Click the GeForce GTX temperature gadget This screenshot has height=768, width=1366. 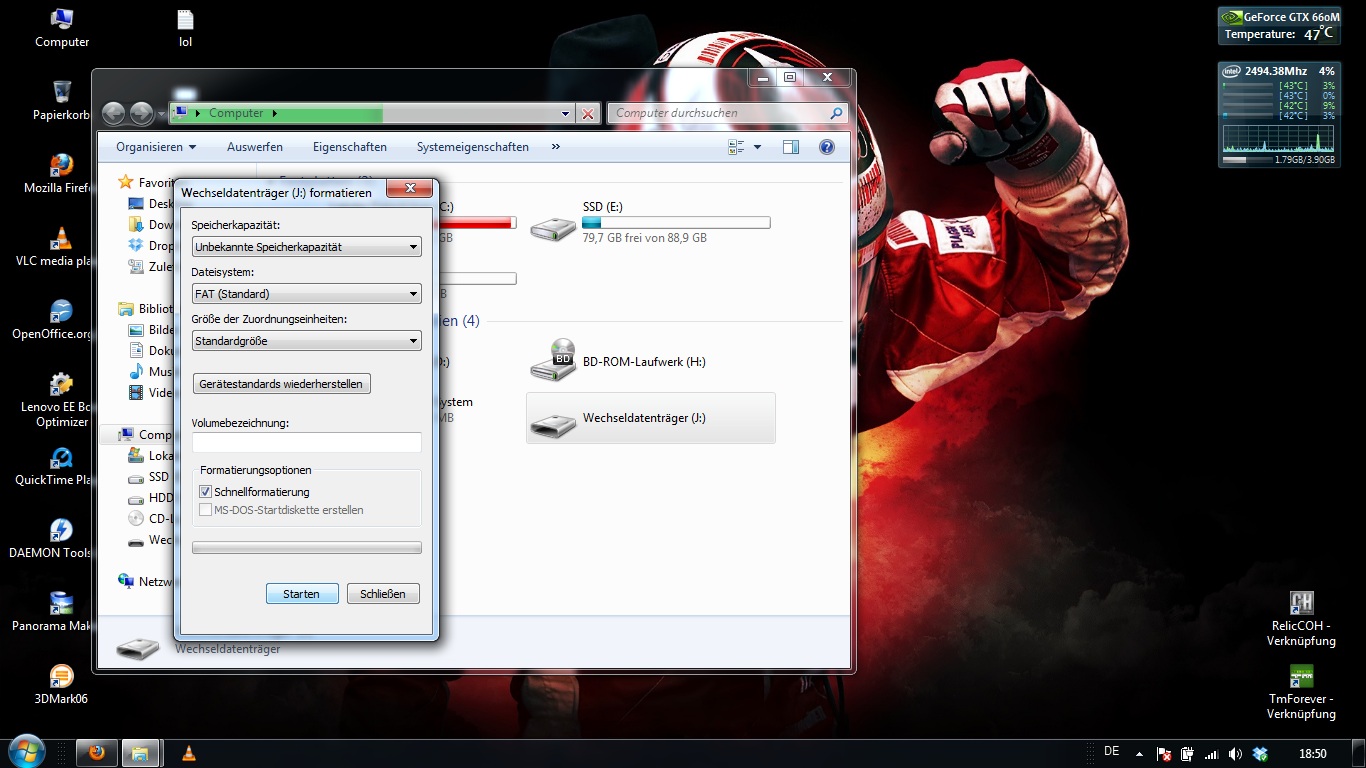1280,26
